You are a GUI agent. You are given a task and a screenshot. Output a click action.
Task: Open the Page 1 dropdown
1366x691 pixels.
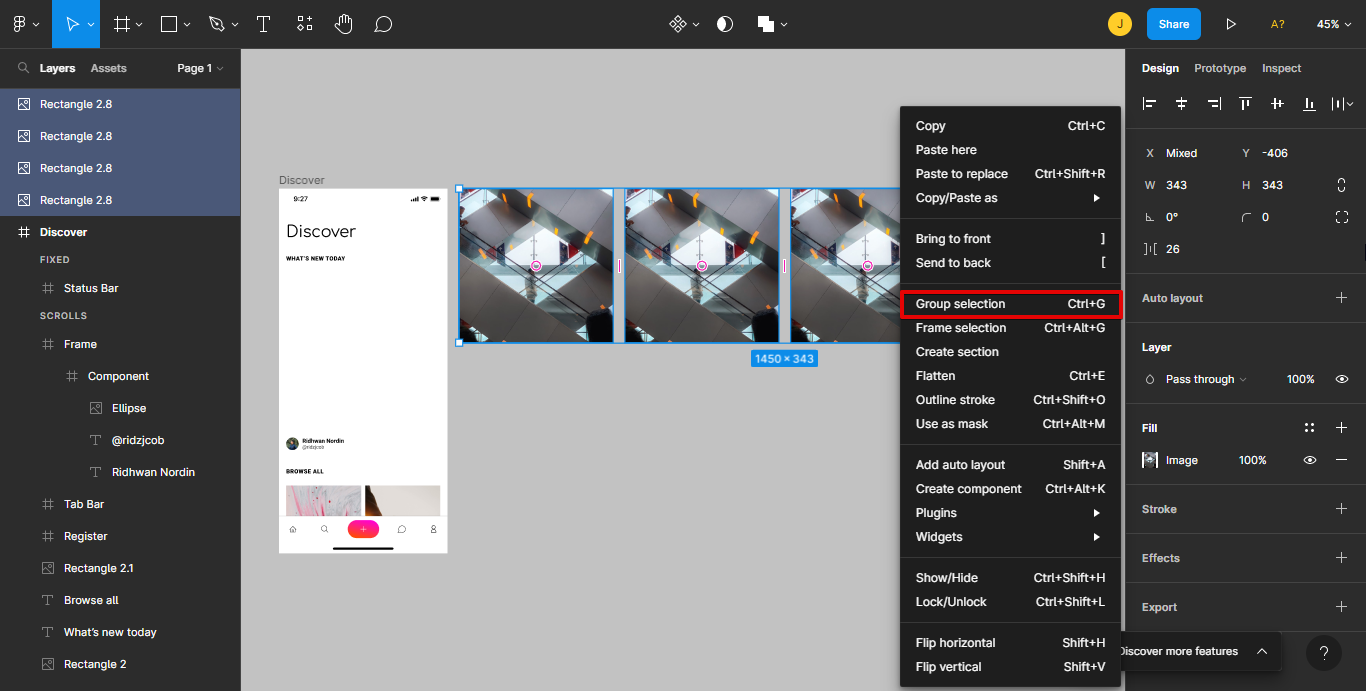200,68
